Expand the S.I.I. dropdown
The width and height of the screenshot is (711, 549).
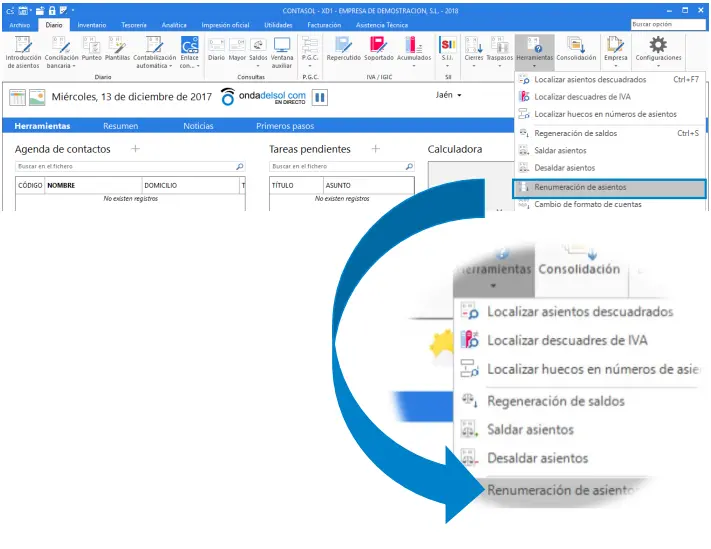tap(447, 66)
